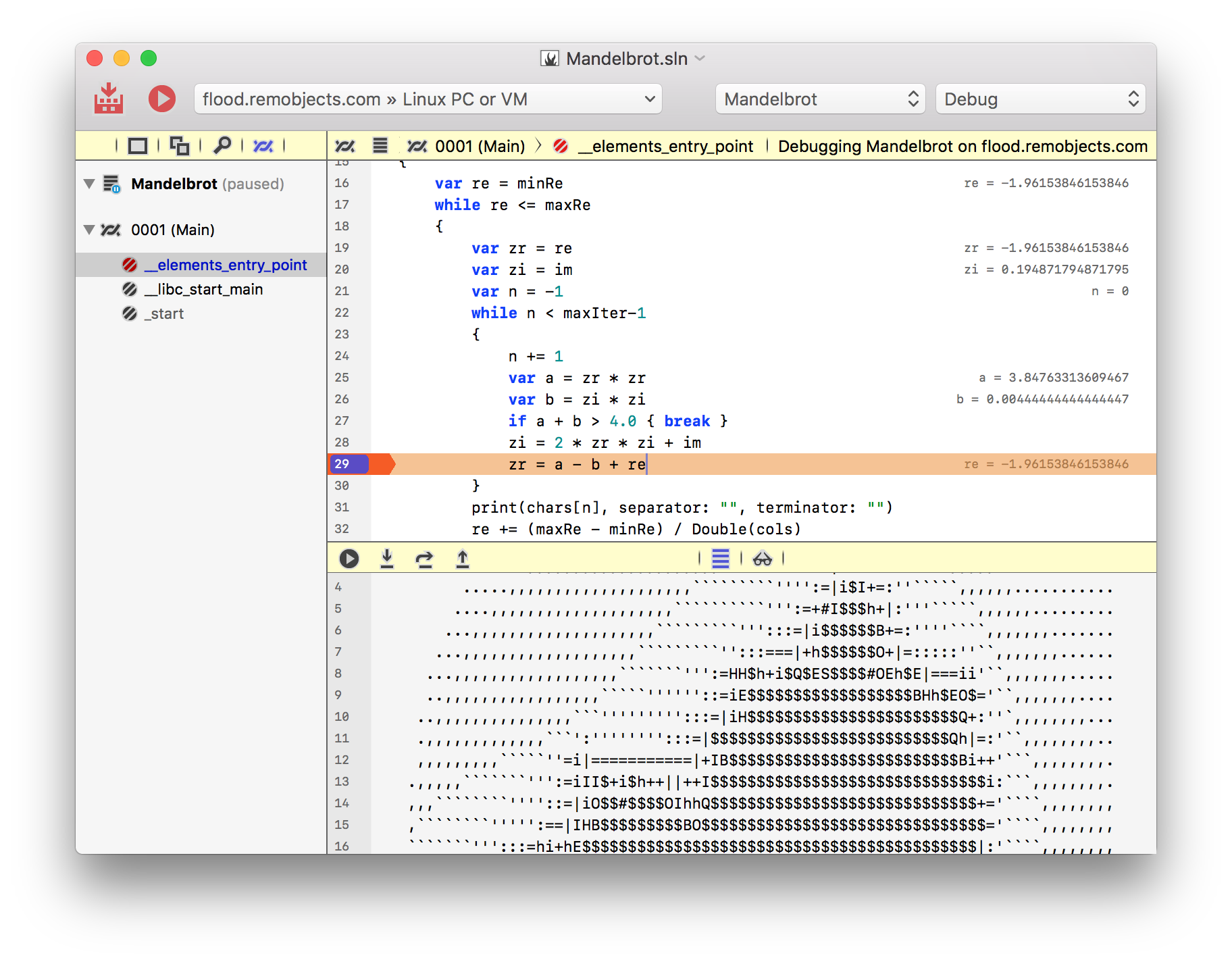Click the inline value 'a = 3.84763313609467'
The height and width of the screenshot is (962, 1232).
tap(1054, 378)
